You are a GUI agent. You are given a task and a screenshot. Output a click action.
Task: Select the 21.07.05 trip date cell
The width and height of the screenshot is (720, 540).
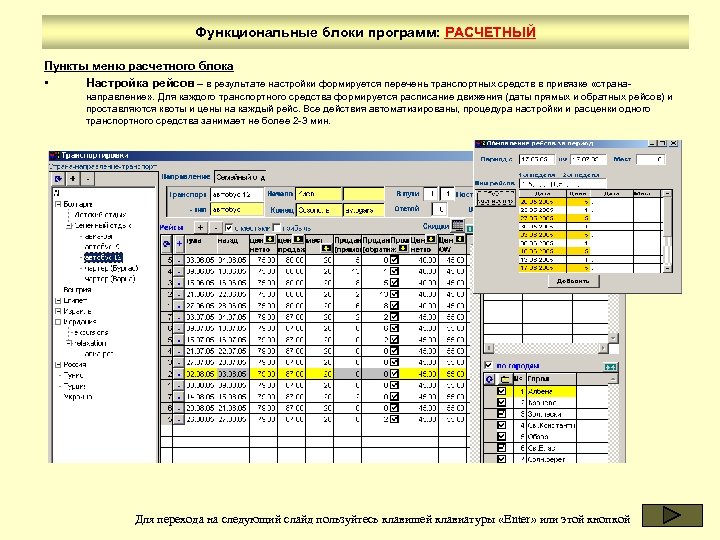[x=200, y=351]
